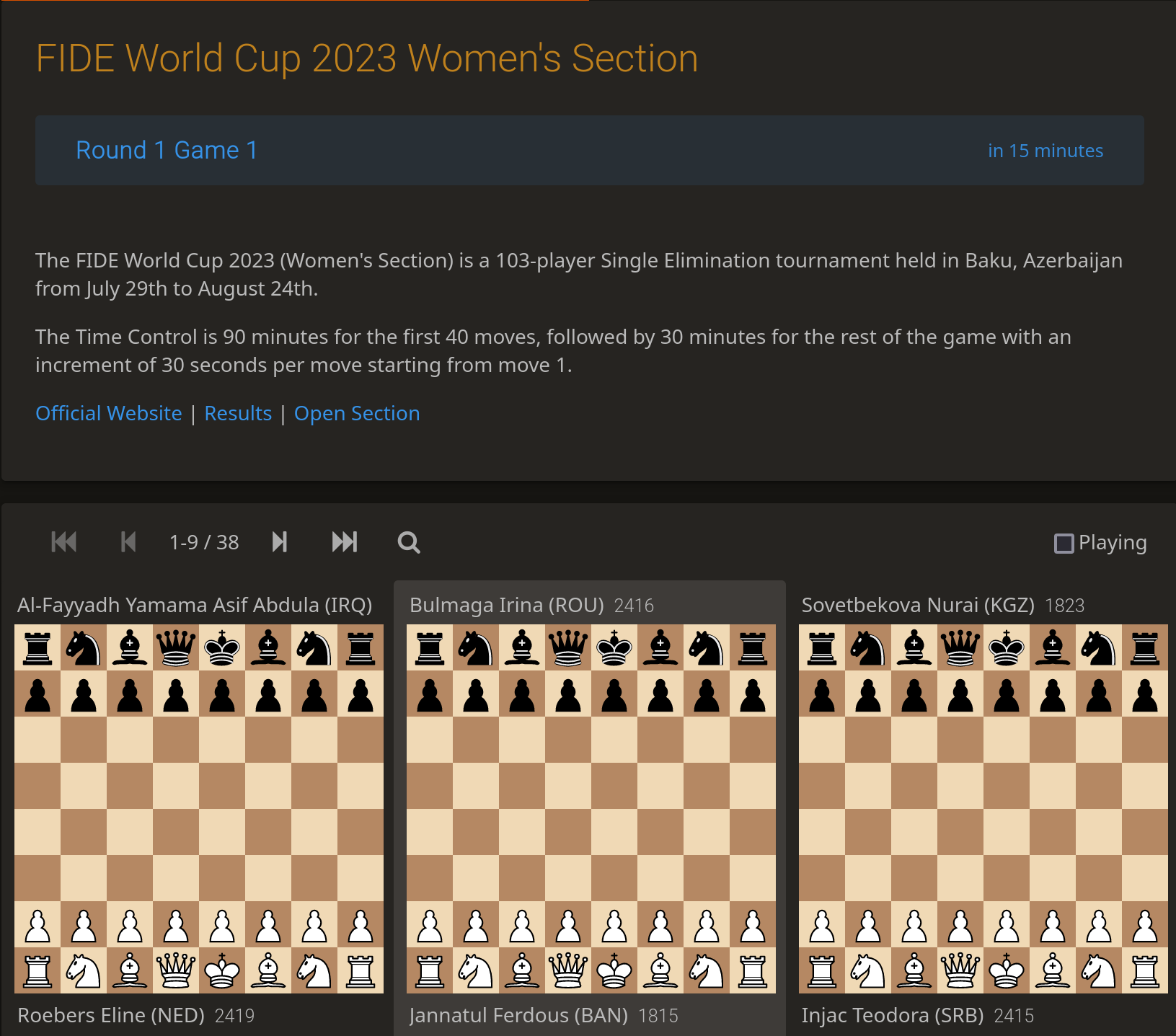Jump to the first page of games
This screenshot has width=1176, height=1036.
64,542
